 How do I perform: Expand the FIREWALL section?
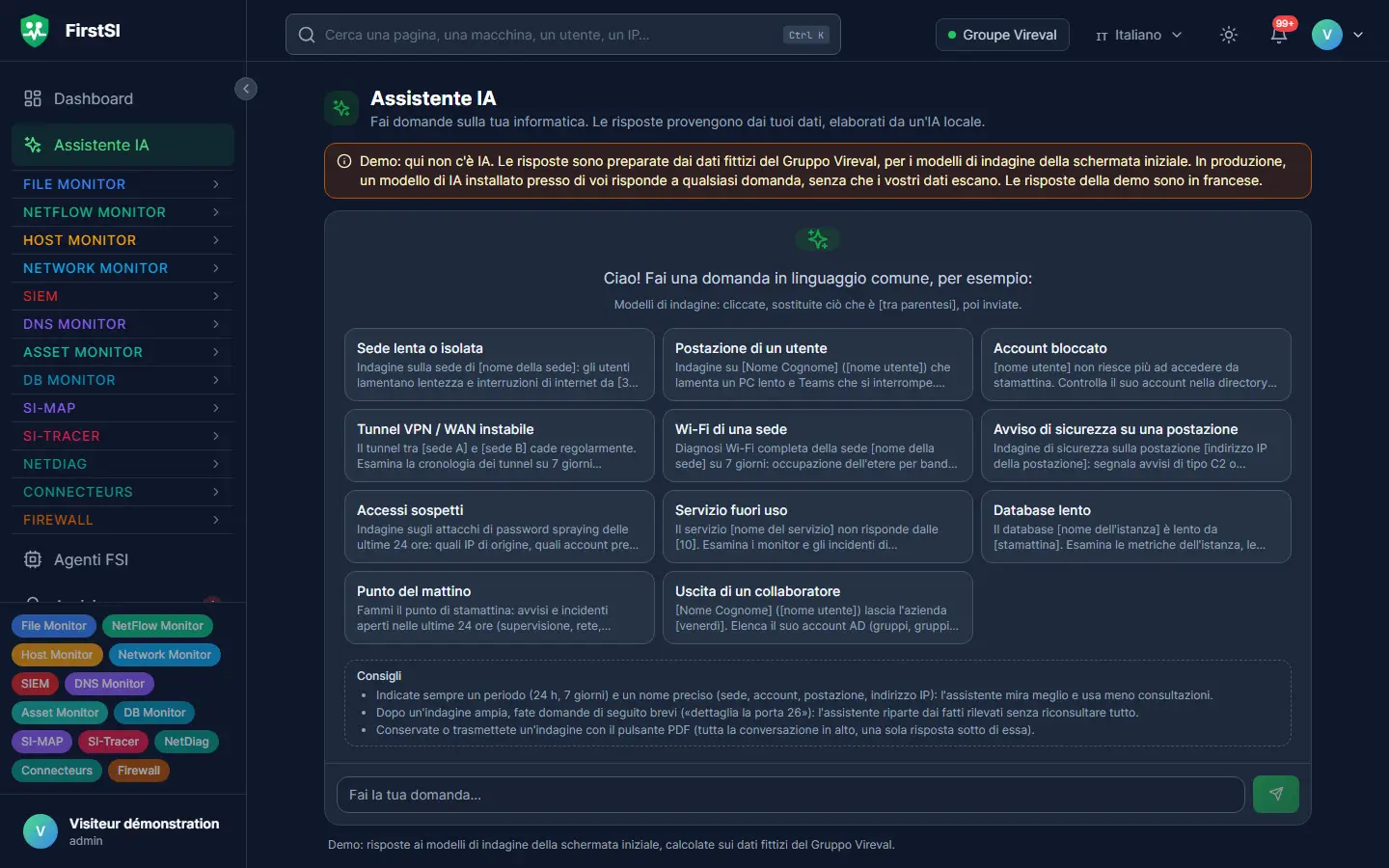(123, 520)
